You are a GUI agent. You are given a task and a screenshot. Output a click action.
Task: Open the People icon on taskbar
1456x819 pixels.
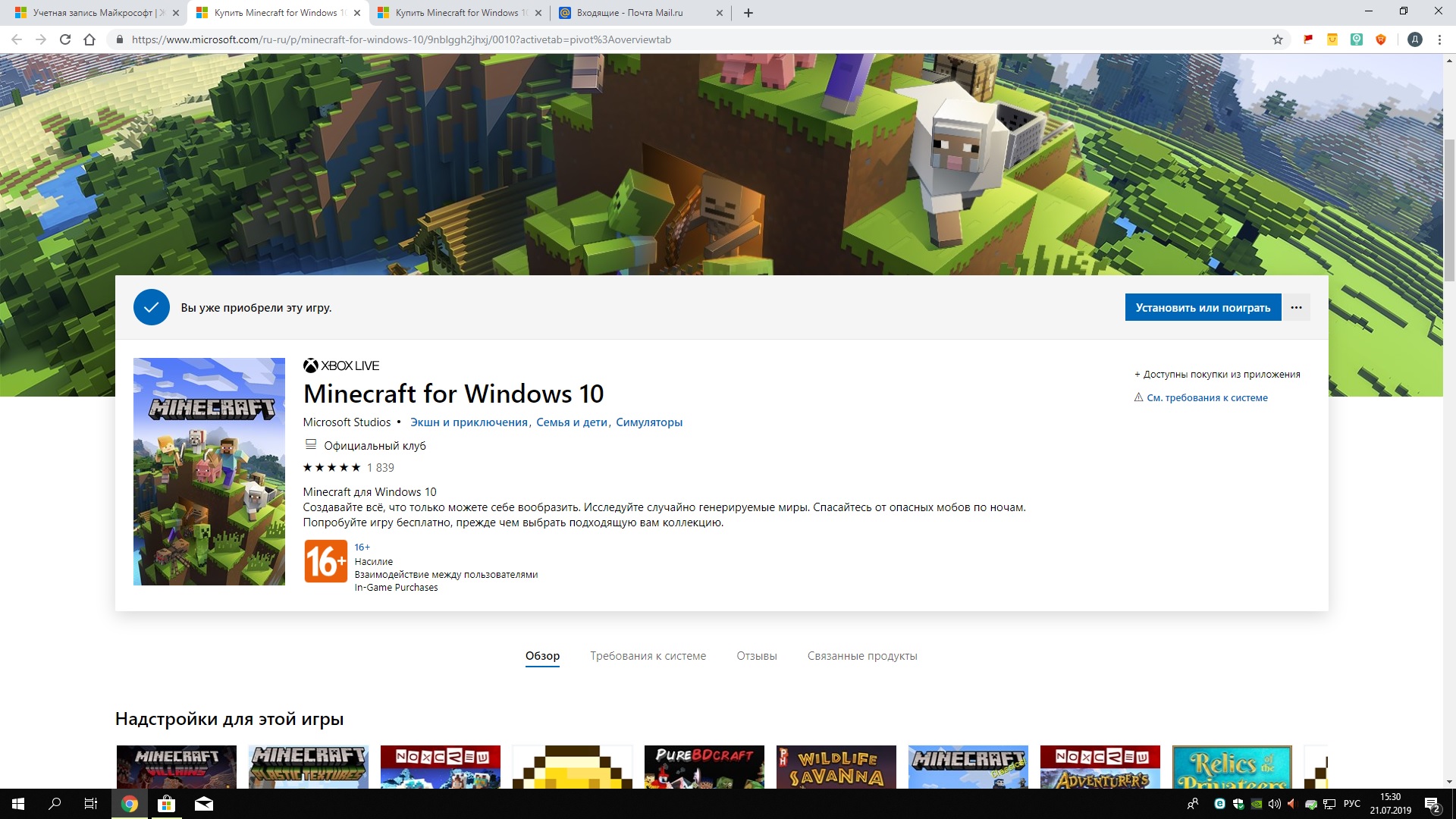pyautogui.click(x=1193, y=804)
